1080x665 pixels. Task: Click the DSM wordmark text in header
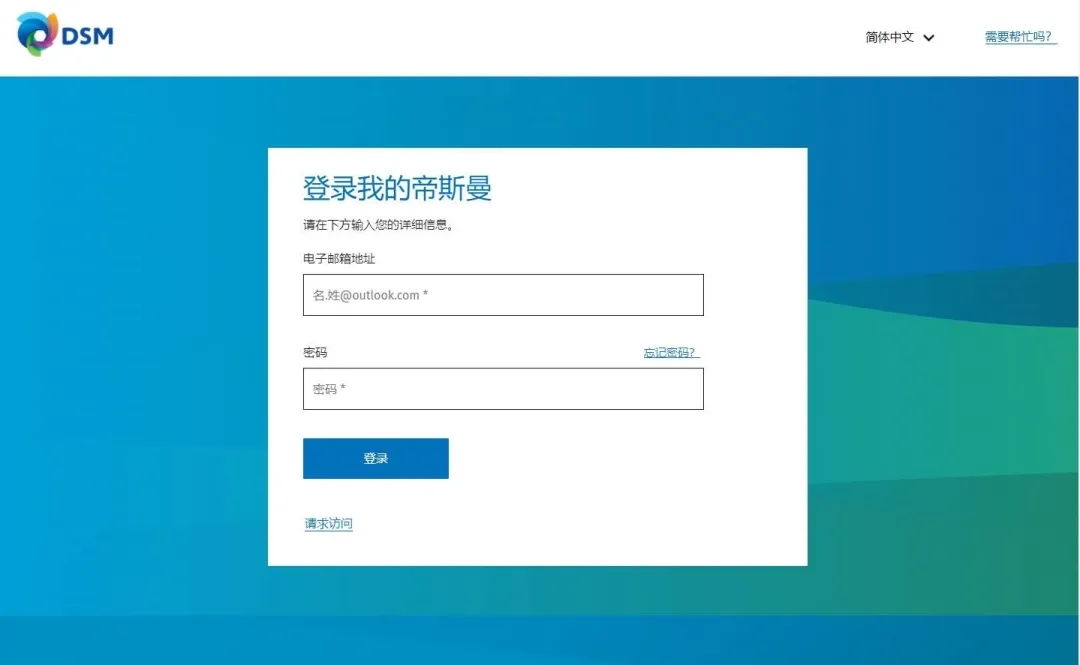coord(88,37)
